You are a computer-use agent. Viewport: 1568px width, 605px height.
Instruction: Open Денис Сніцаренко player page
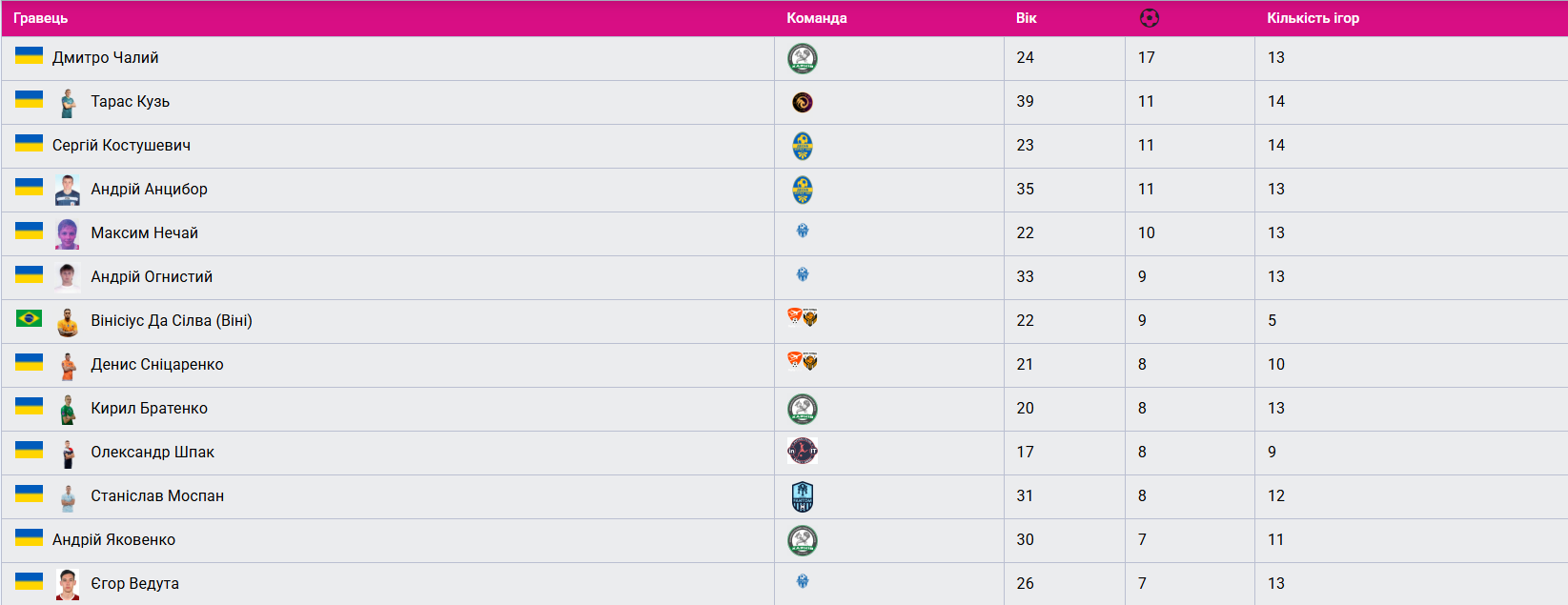pyautogui.click(x=157, y=365)
